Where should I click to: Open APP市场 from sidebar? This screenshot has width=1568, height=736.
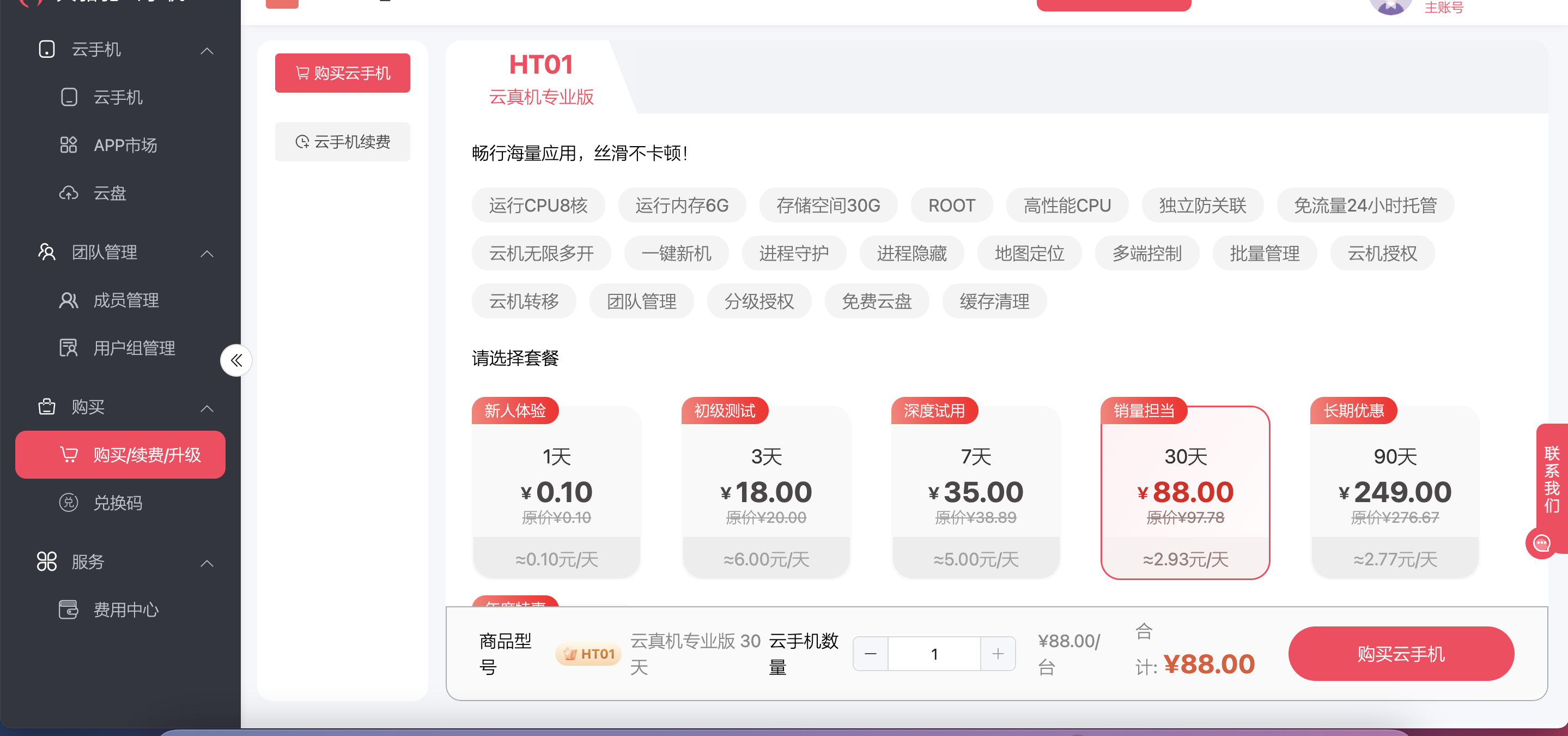coord(125,145)
